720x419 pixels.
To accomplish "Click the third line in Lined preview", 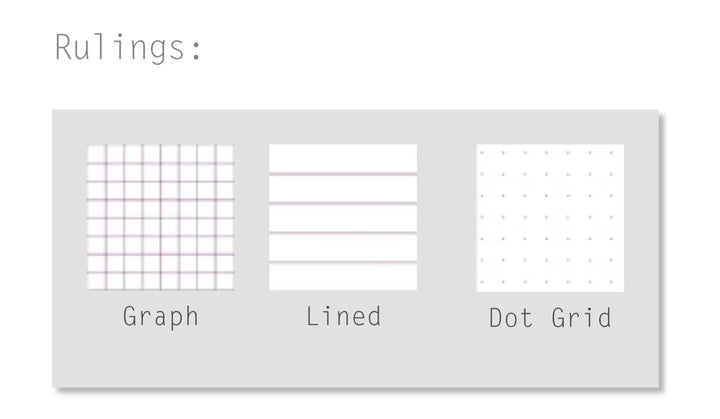I will (343, 233).
